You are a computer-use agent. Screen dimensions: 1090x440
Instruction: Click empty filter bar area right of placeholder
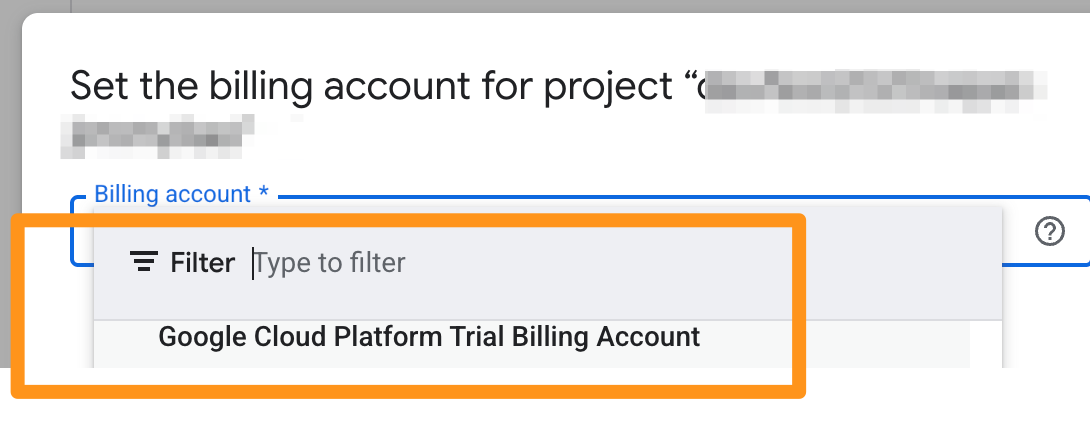(700, 263)
